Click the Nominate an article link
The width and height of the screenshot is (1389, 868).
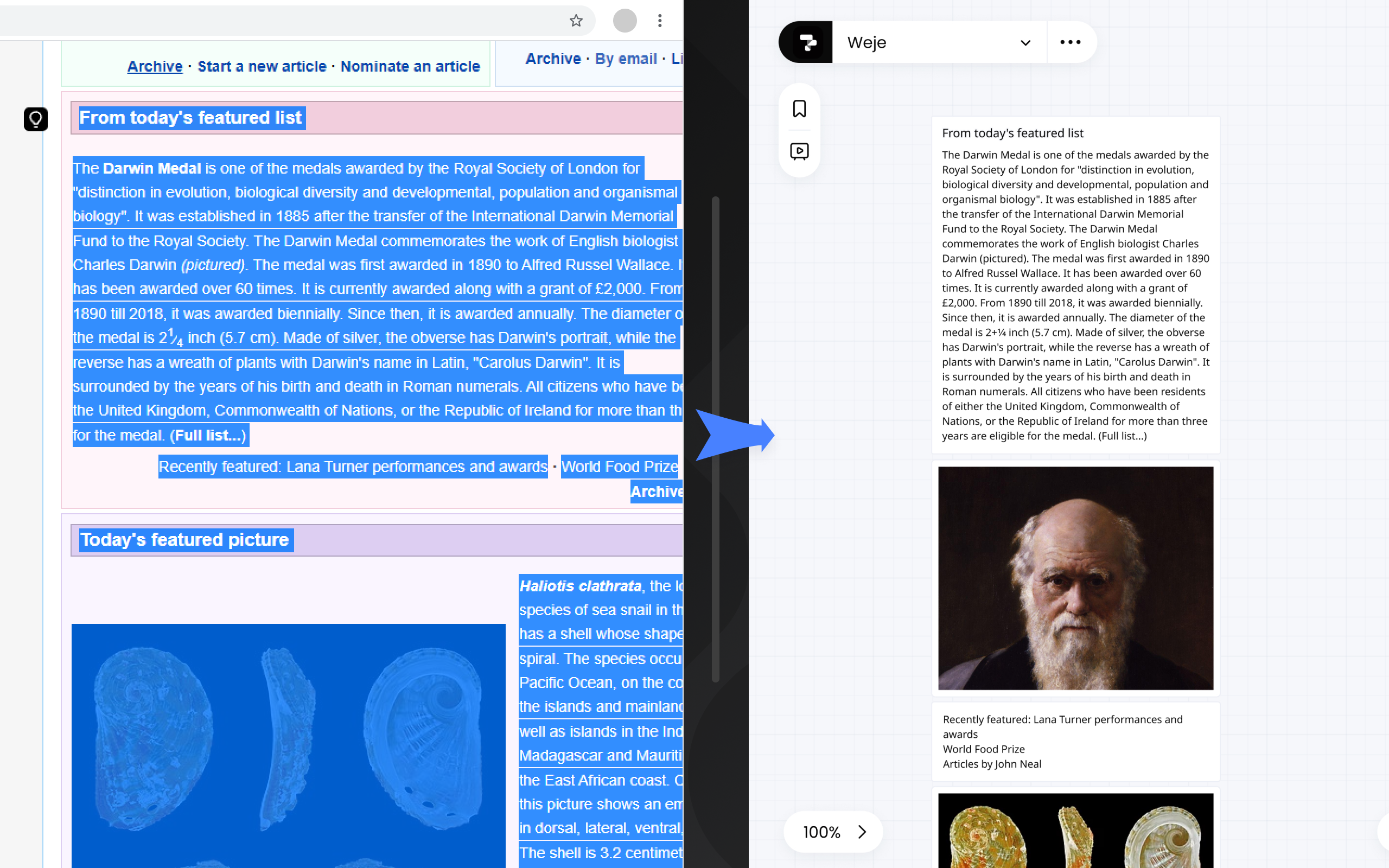tap(411, 66)
